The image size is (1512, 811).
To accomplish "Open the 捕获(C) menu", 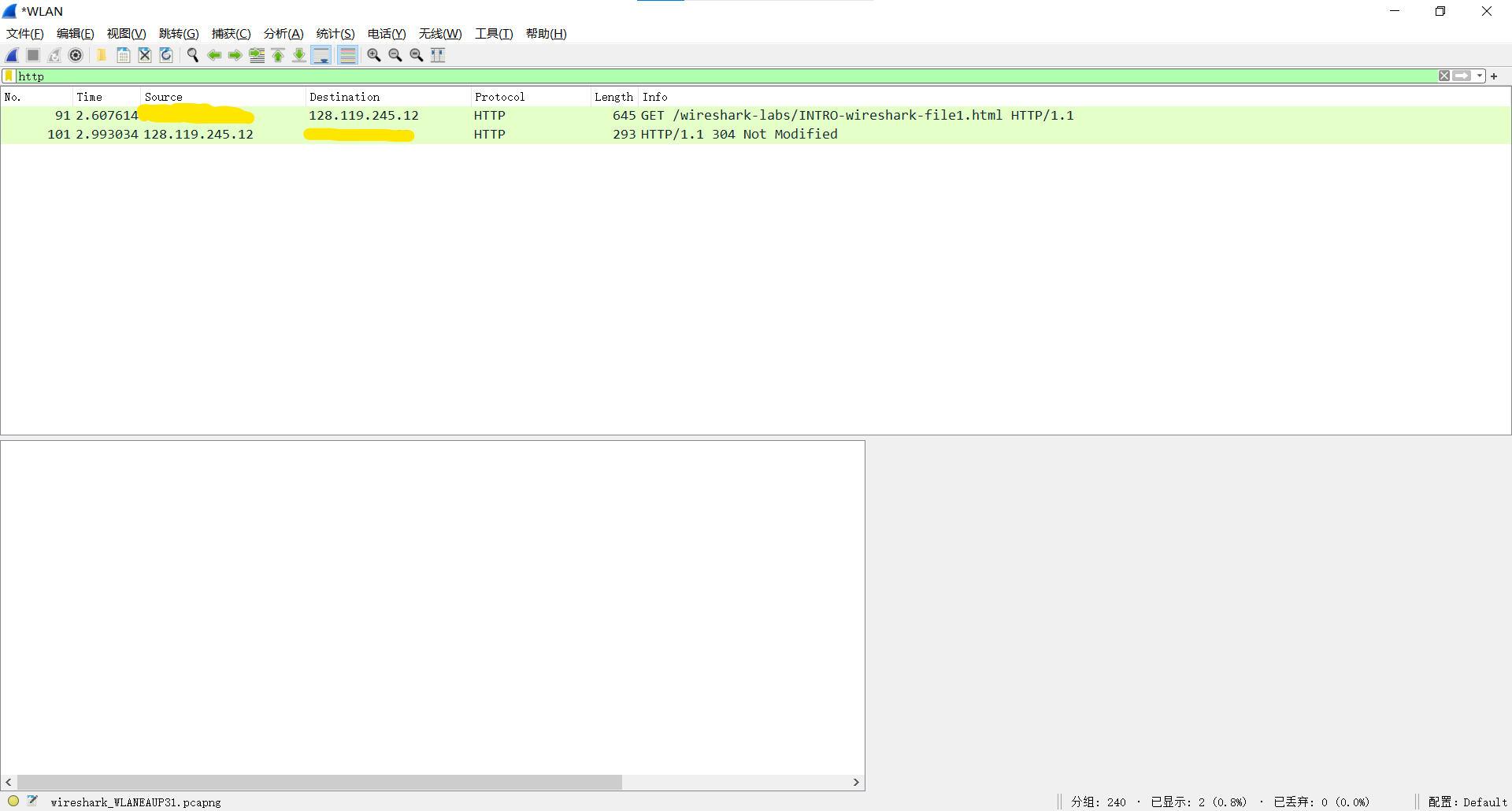I will pyautogui.click(x=232, y=34).
